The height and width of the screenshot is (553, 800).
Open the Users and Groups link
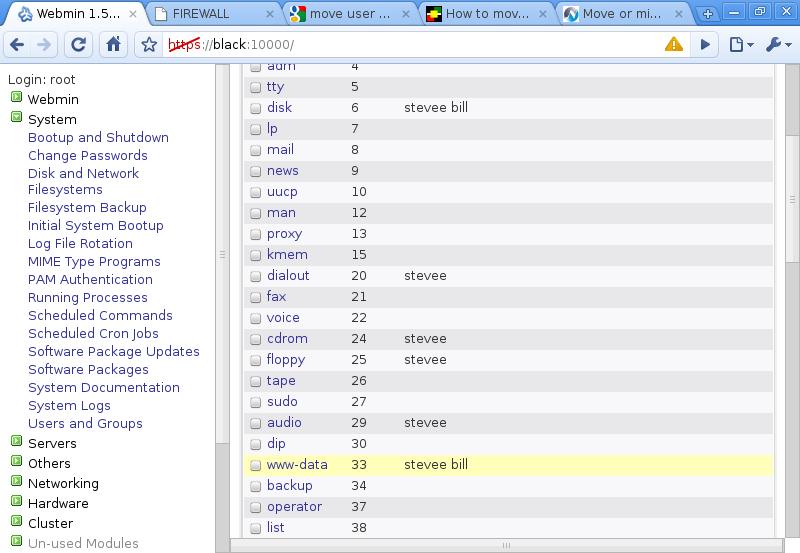[x=85, y=423]
